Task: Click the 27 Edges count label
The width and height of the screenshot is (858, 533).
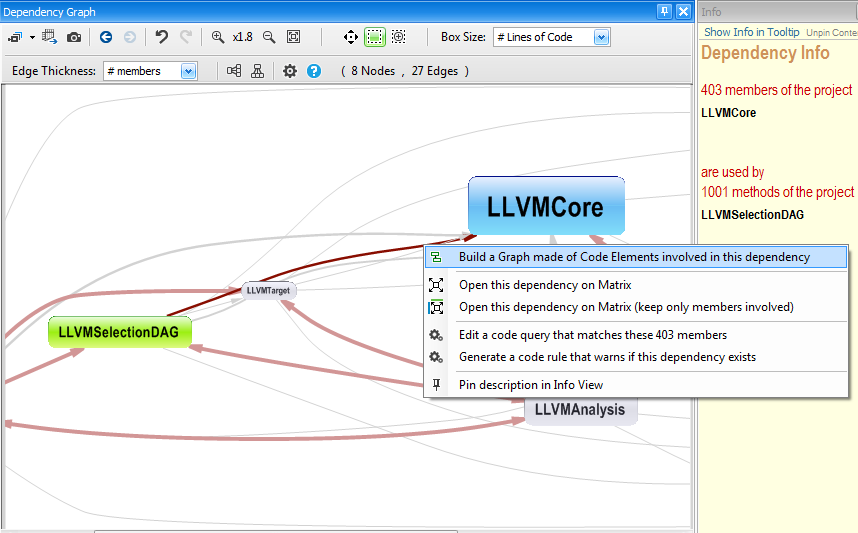Action: click(434, 71)
